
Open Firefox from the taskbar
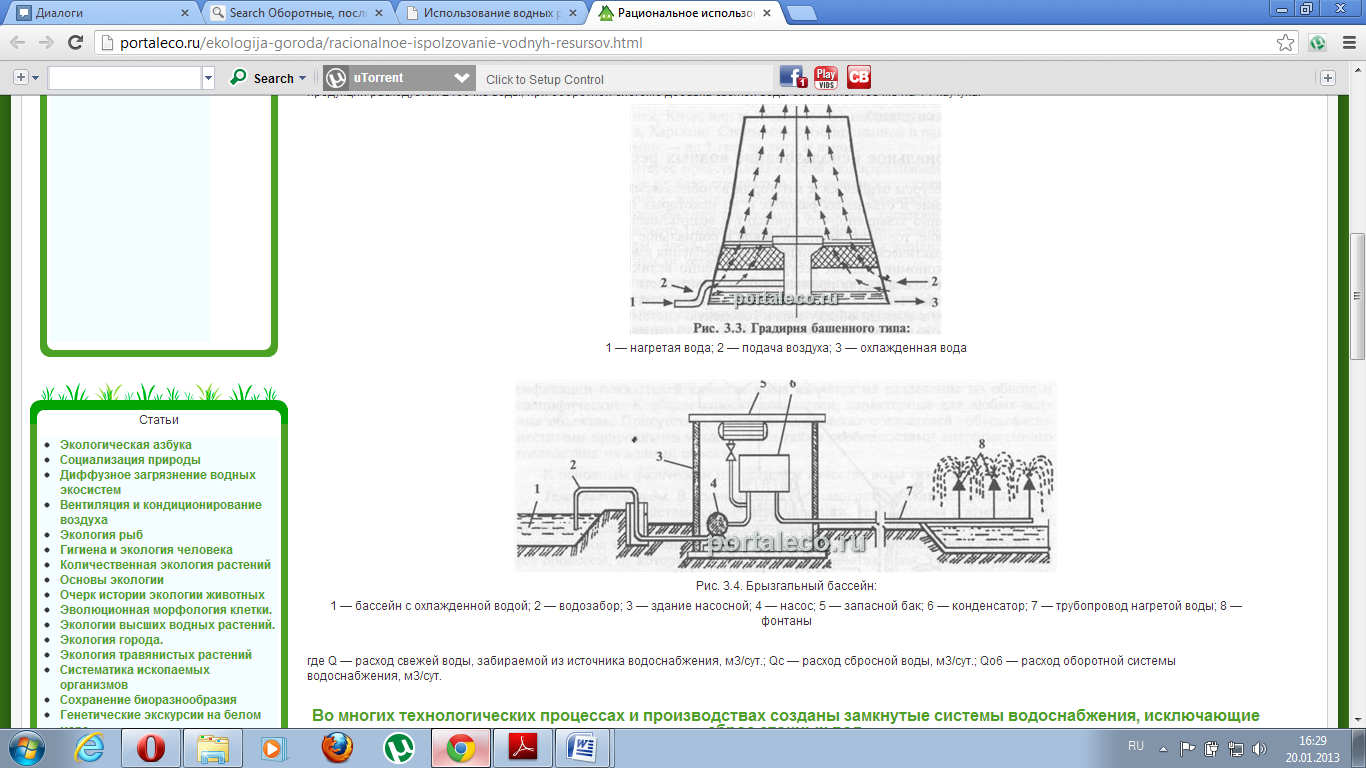[x=338, y=747]
